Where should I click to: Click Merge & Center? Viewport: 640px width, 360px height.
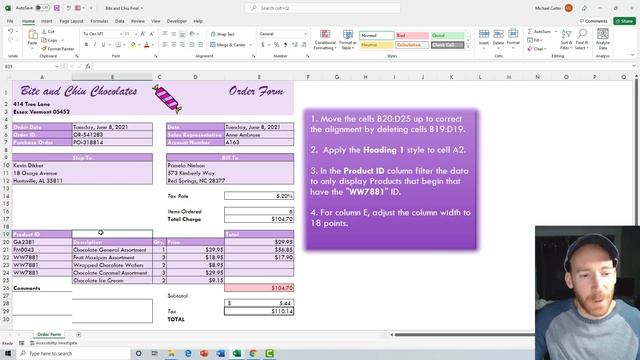coord(228,44)
